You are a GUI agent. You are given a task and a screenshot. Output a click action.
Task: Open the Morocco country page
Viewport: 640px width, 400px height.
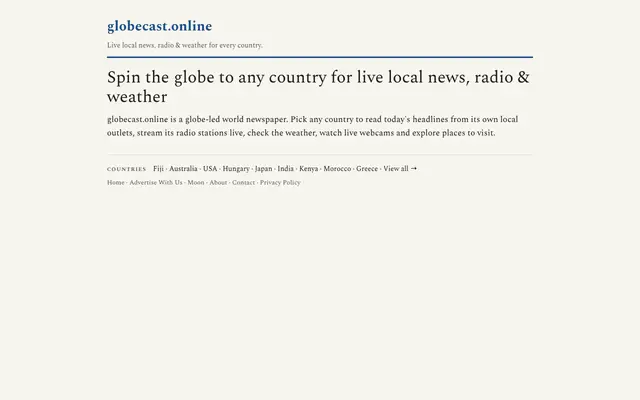tap(337, 169)
